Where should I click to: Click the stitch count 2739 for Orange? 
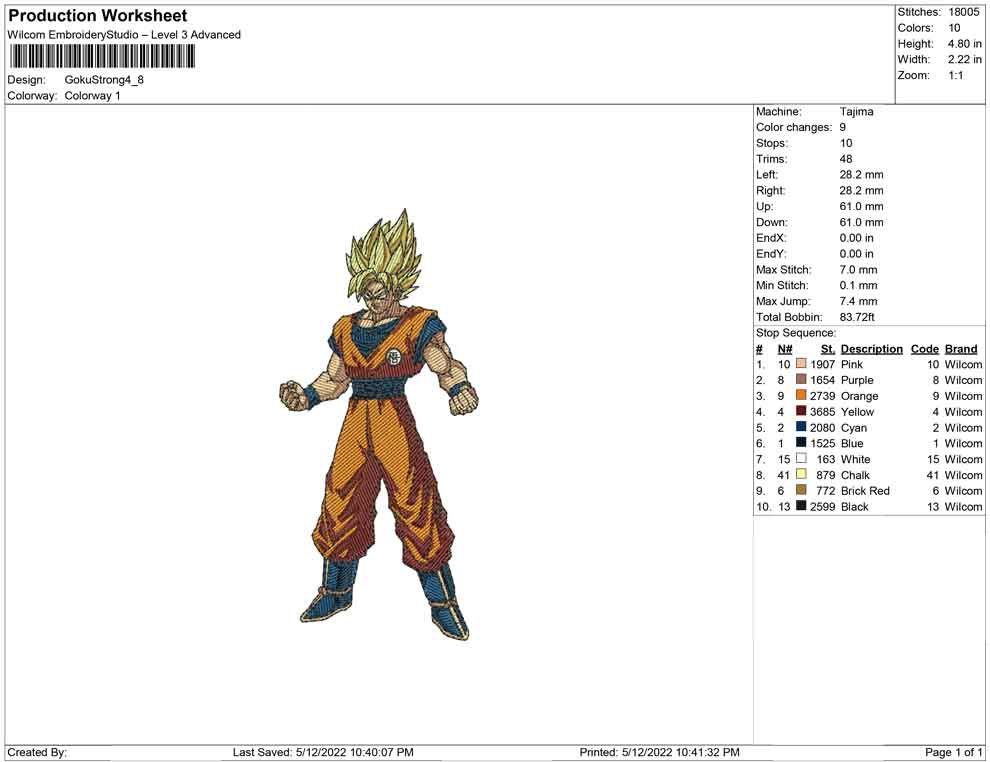822,396
